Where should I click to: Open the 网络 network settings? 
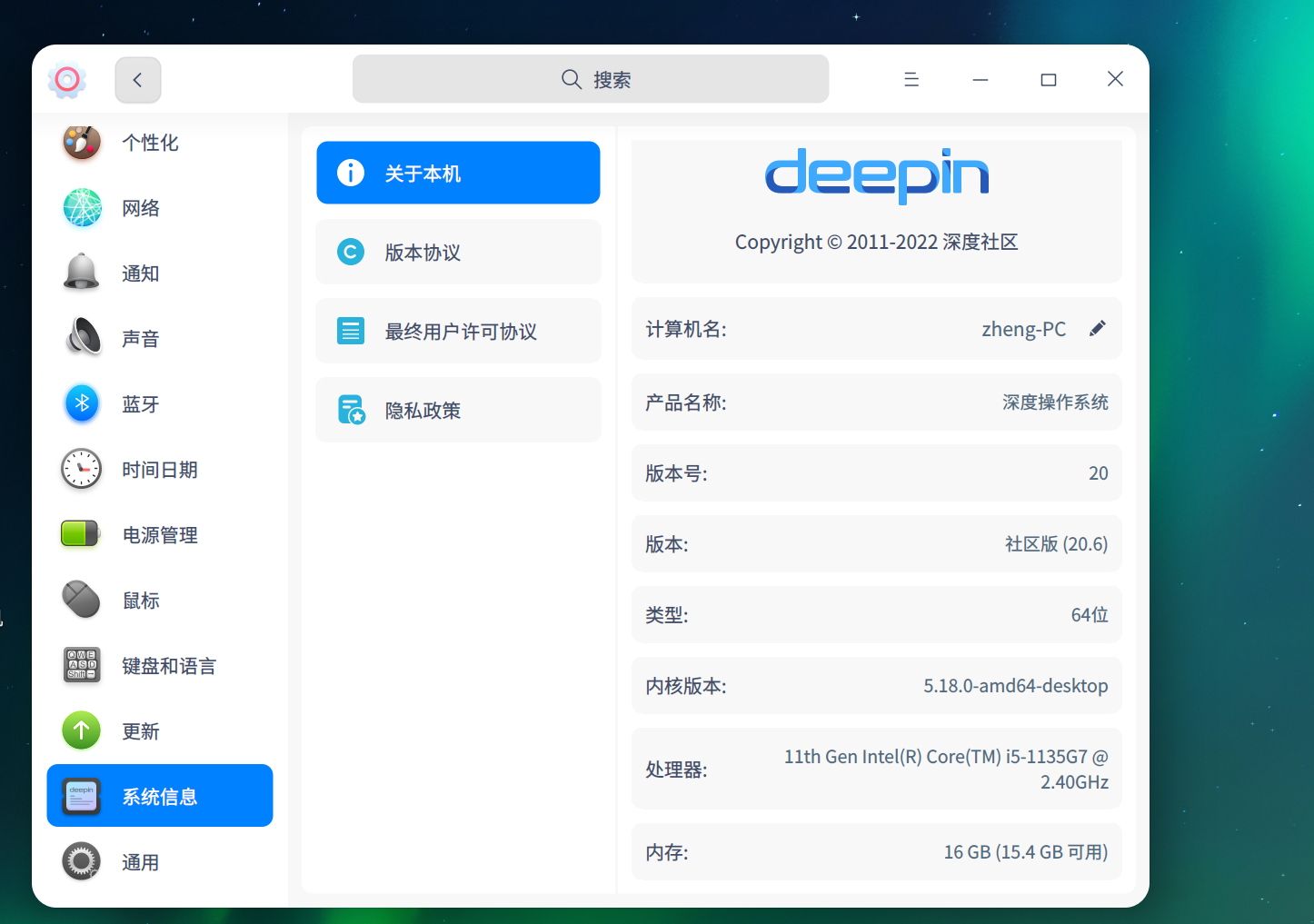tap(141, 208)
